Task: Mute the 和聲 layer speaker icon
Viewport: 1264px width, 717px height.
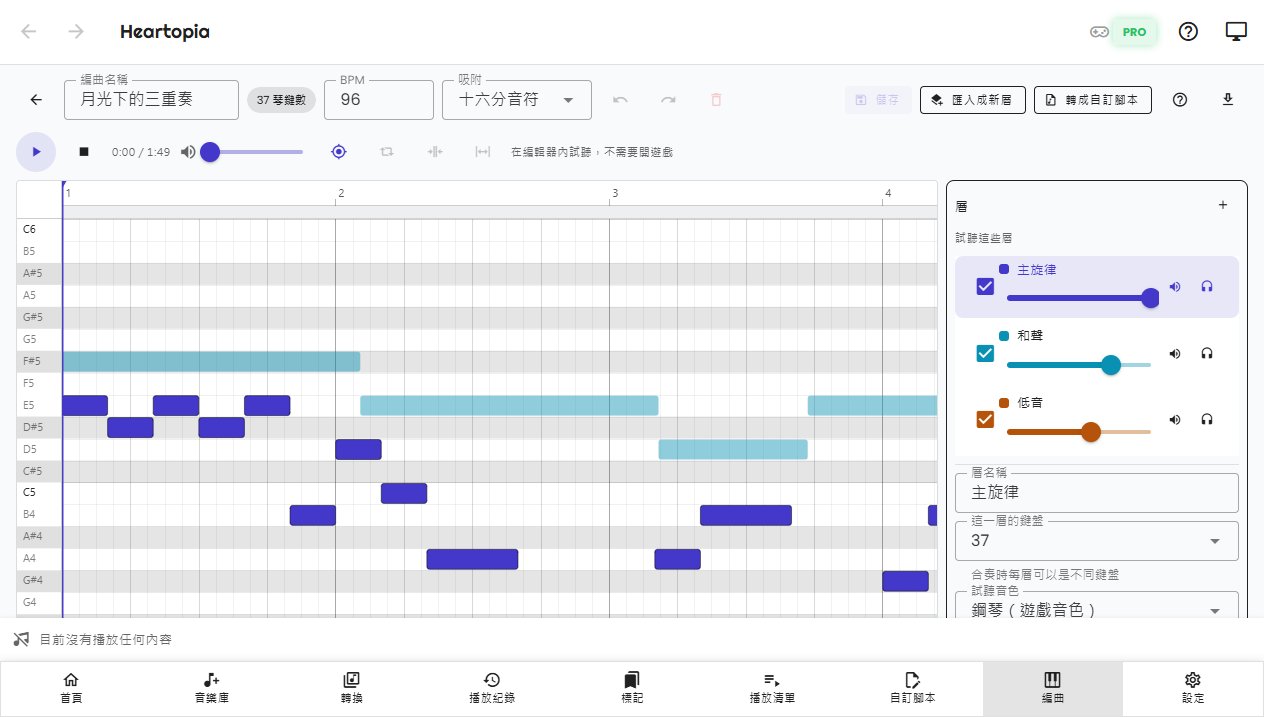Action: point(1175,354)
